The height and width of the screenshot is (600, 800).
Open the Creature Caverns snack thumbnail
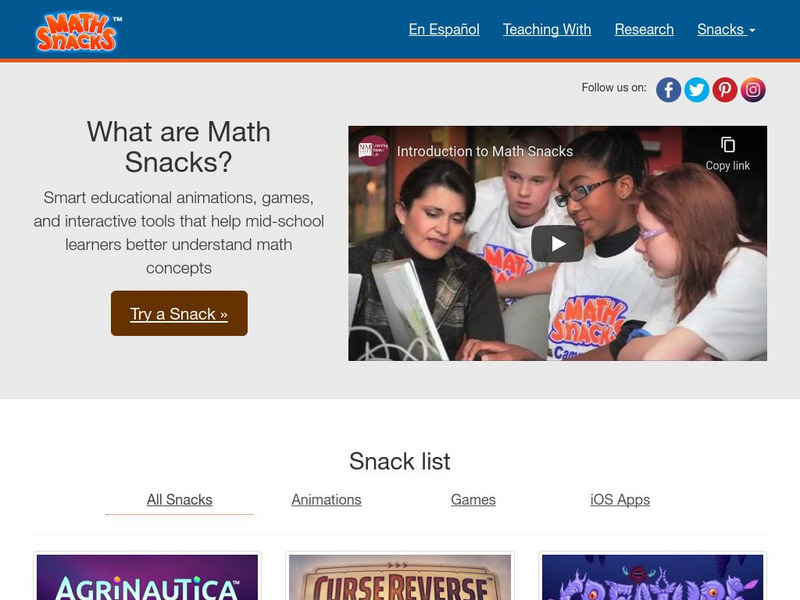coord(652,577)
